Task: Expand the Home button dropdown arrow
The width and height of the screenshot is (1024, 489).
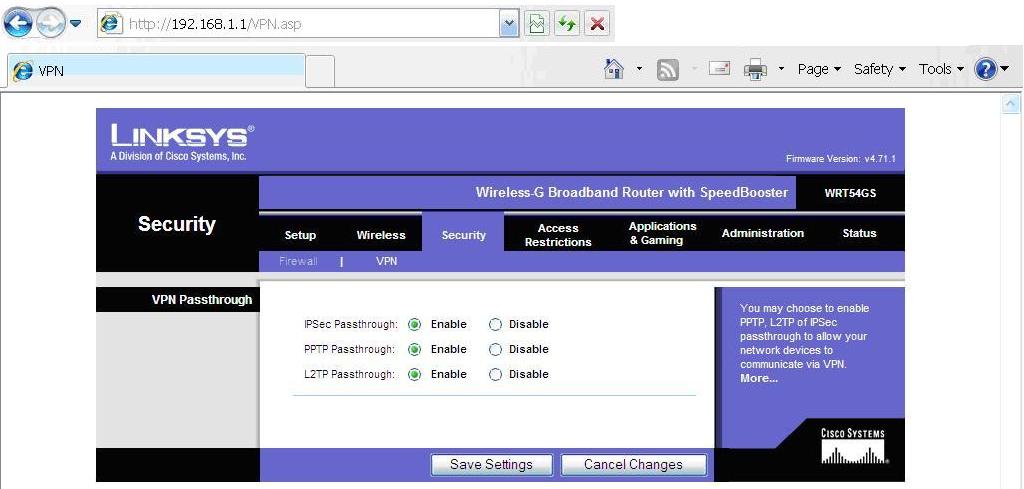Action: click(x=639, y=69)
